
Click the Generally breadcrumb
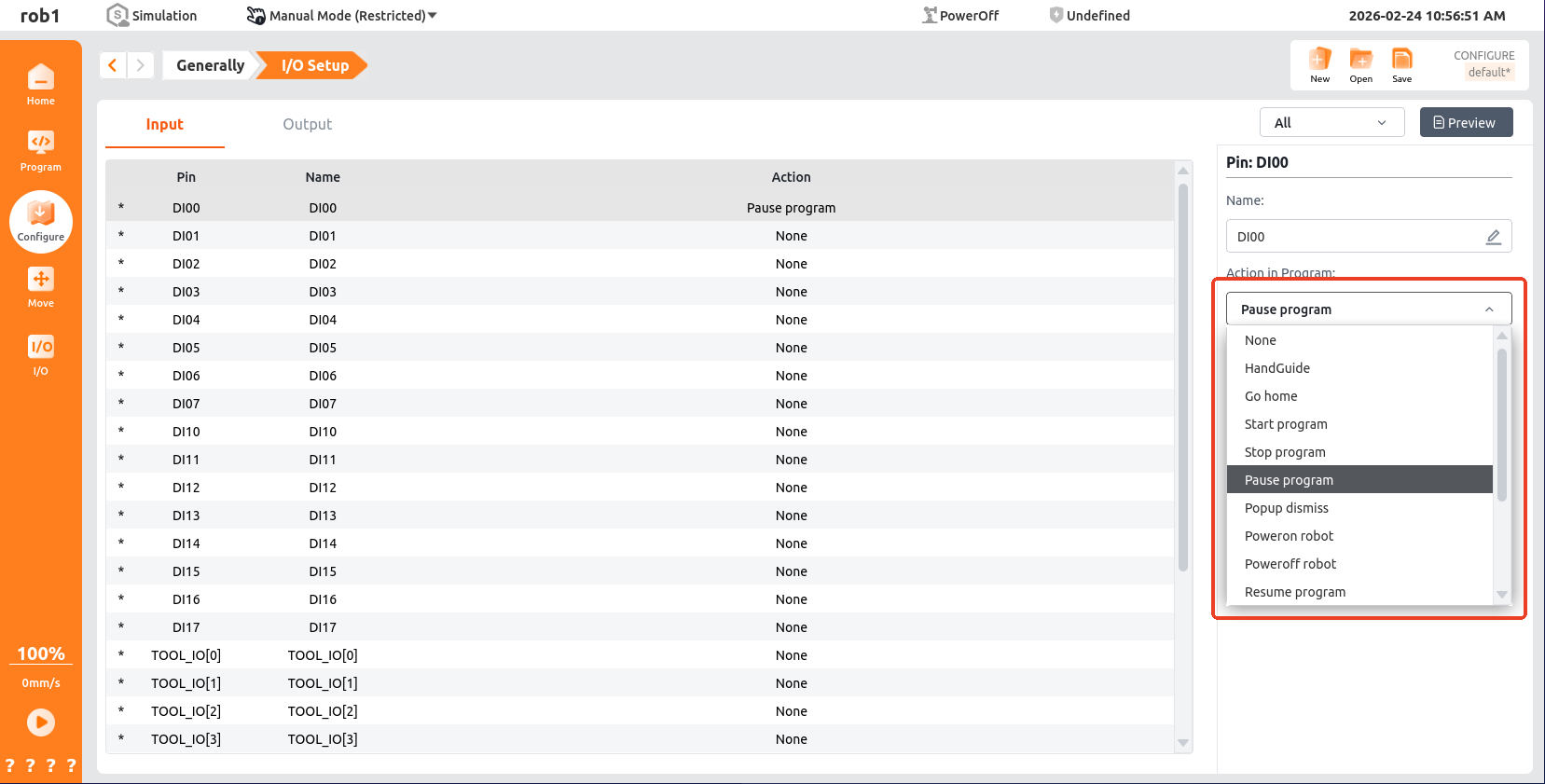coord(210,65)
